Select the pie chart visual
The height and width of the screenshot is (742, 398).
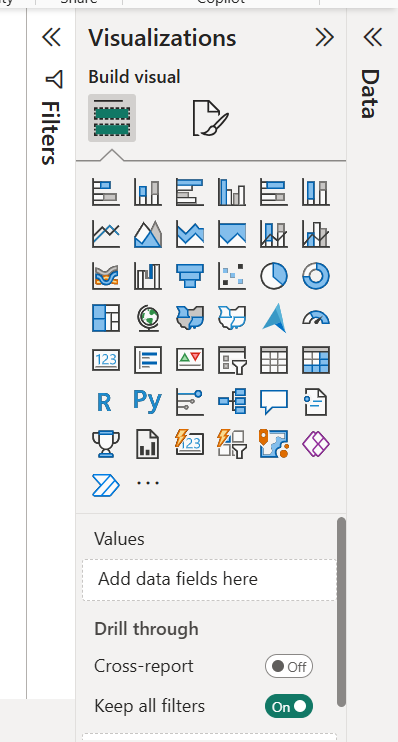pyautogui.click(x=274, y=275)
